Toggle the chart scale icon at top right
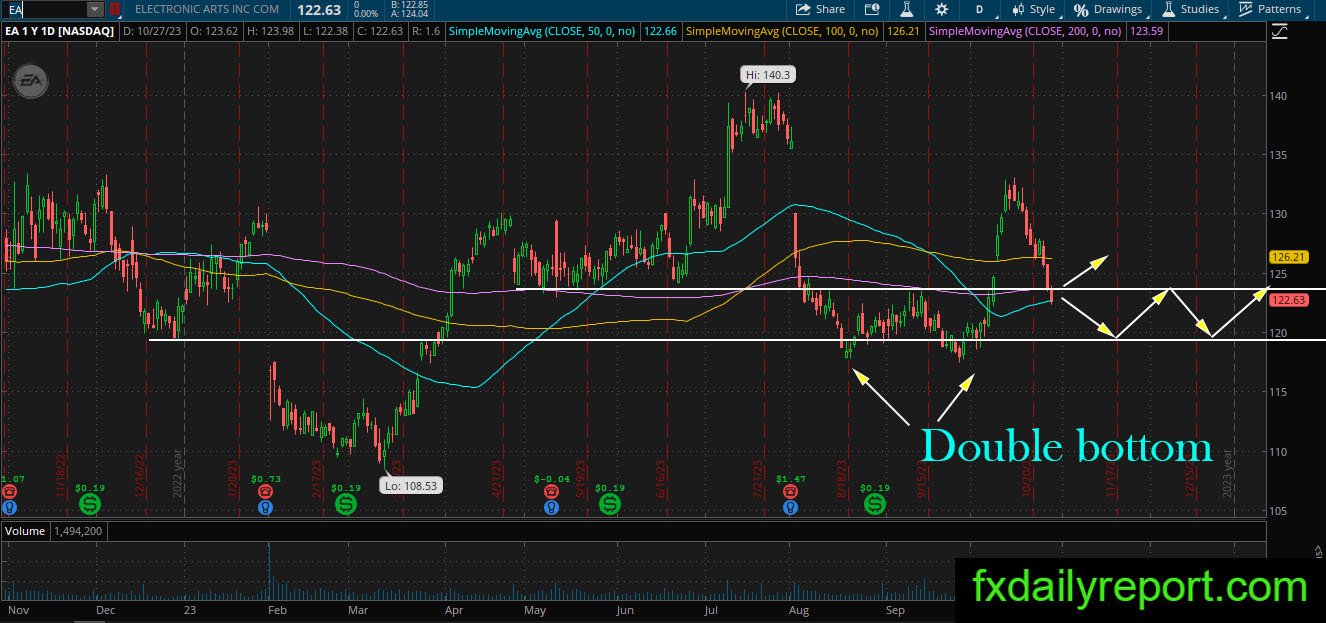Image resolution: width=1326 pixels, height=623 pixels. tap(1280, 31)
